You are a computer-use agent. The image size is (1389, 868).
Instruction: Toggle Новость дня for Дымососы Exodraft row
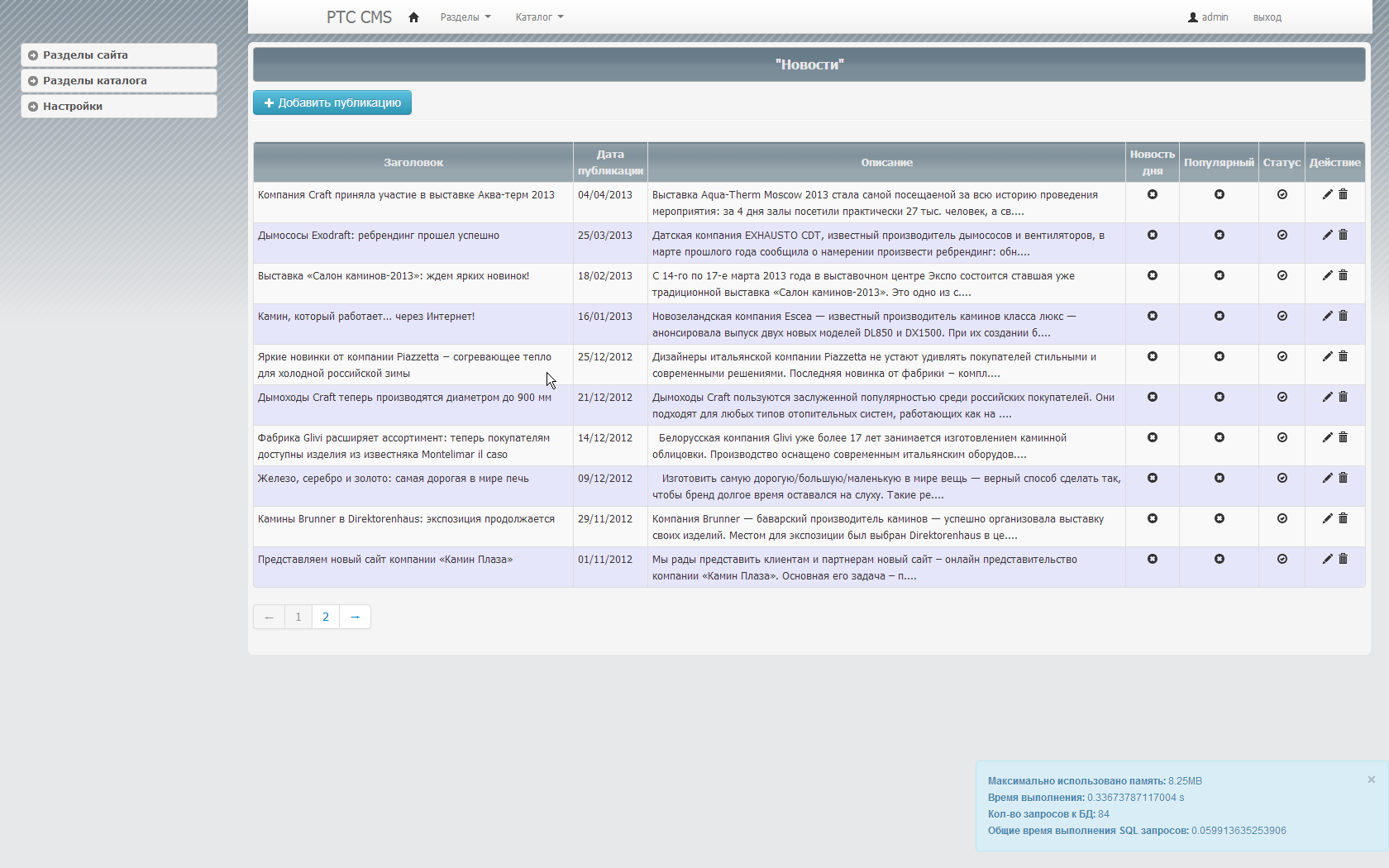point(1153,235)
